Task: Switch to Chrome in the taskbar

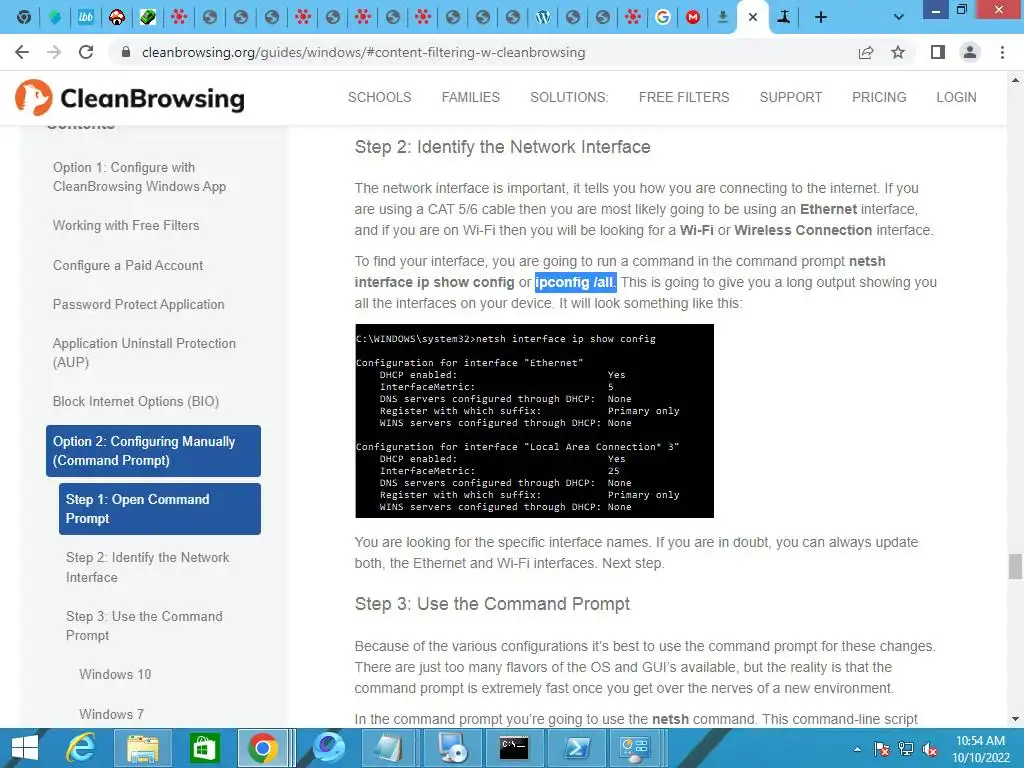Action: (263, 748)
